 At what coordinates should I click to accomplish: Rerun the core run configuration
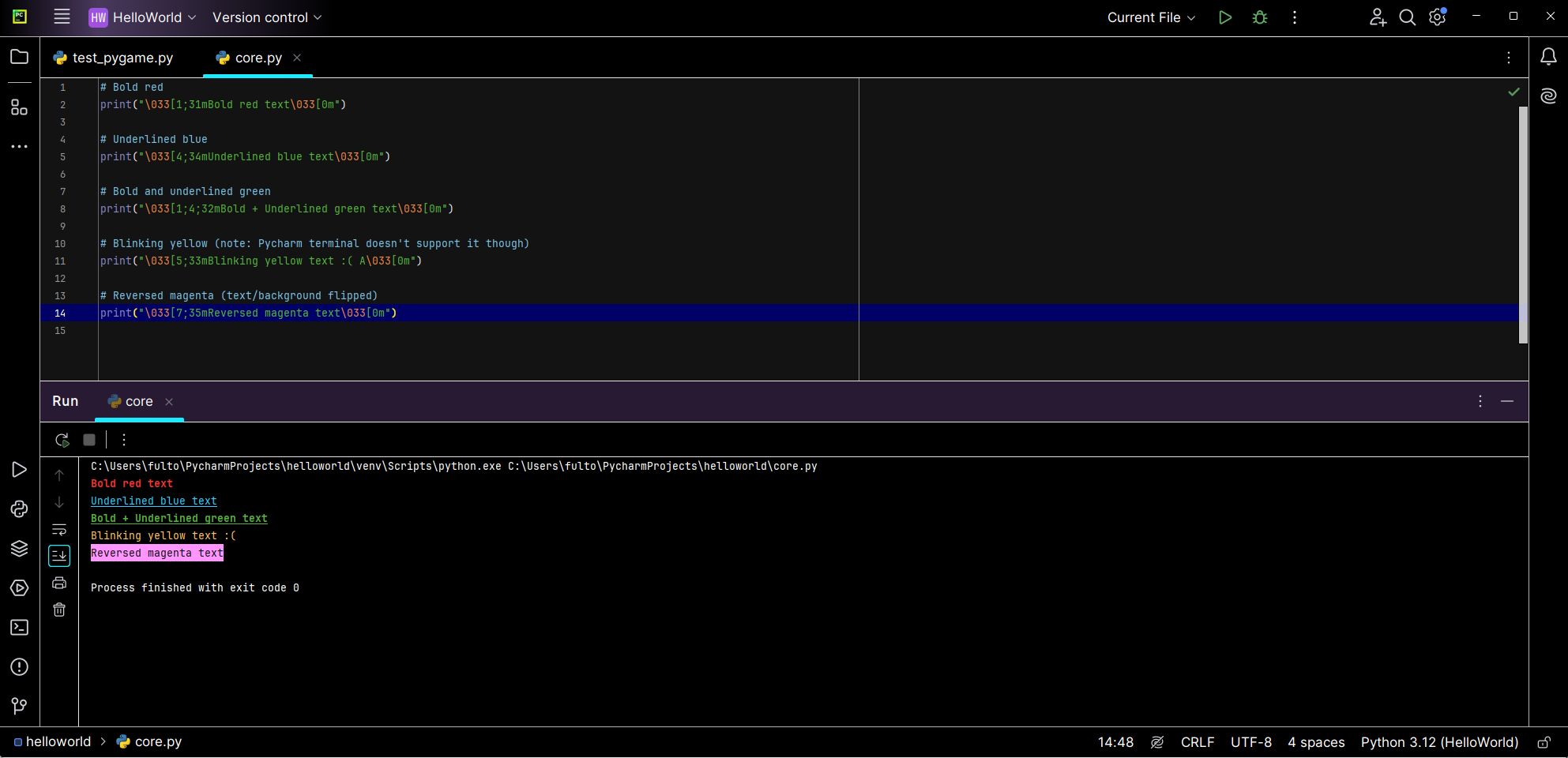tap(62, 440)
